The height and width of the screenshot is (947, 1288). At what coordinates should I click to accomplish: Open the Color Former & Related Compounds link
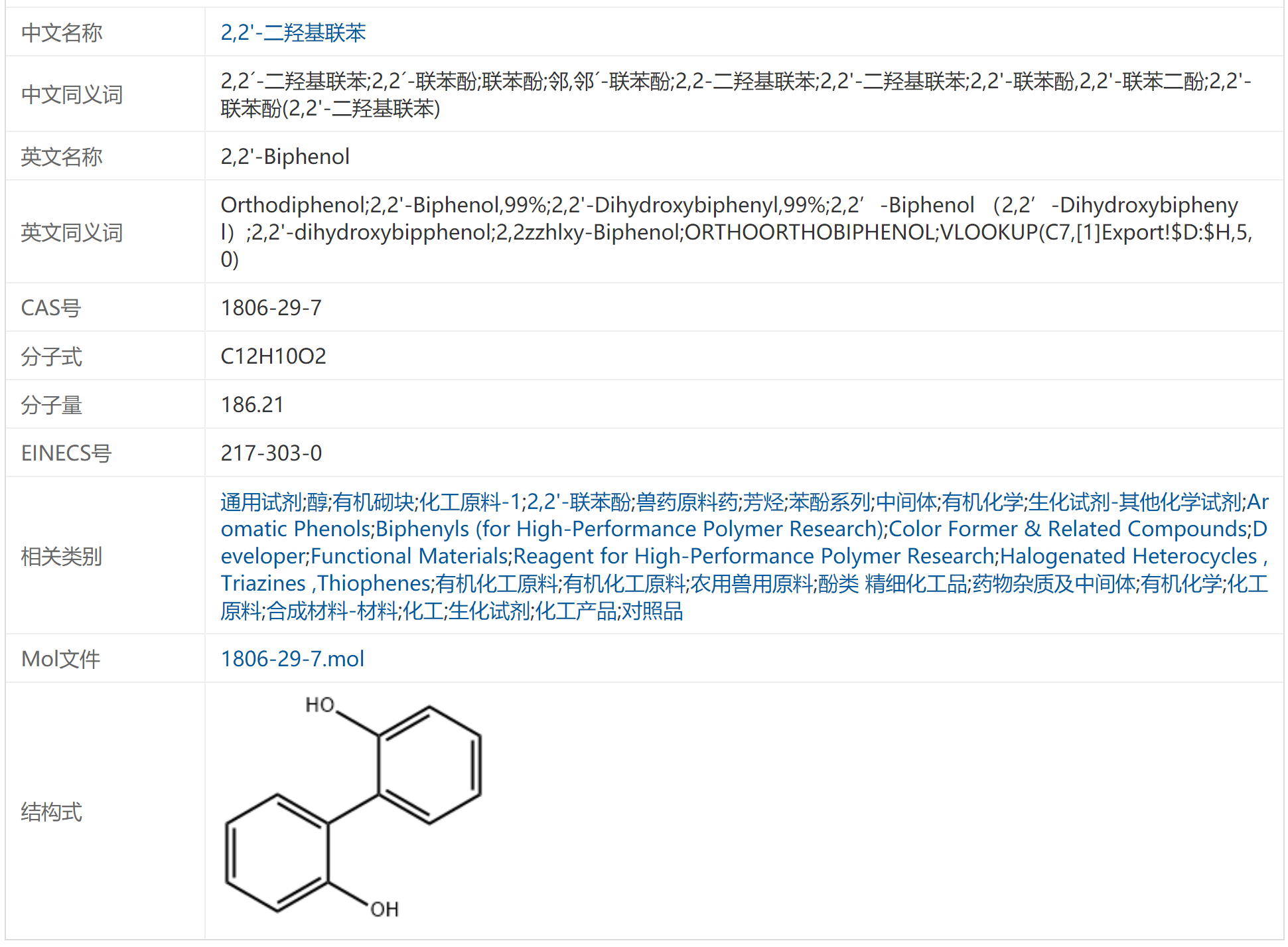pyautogui.click(x=1068, y=530)
